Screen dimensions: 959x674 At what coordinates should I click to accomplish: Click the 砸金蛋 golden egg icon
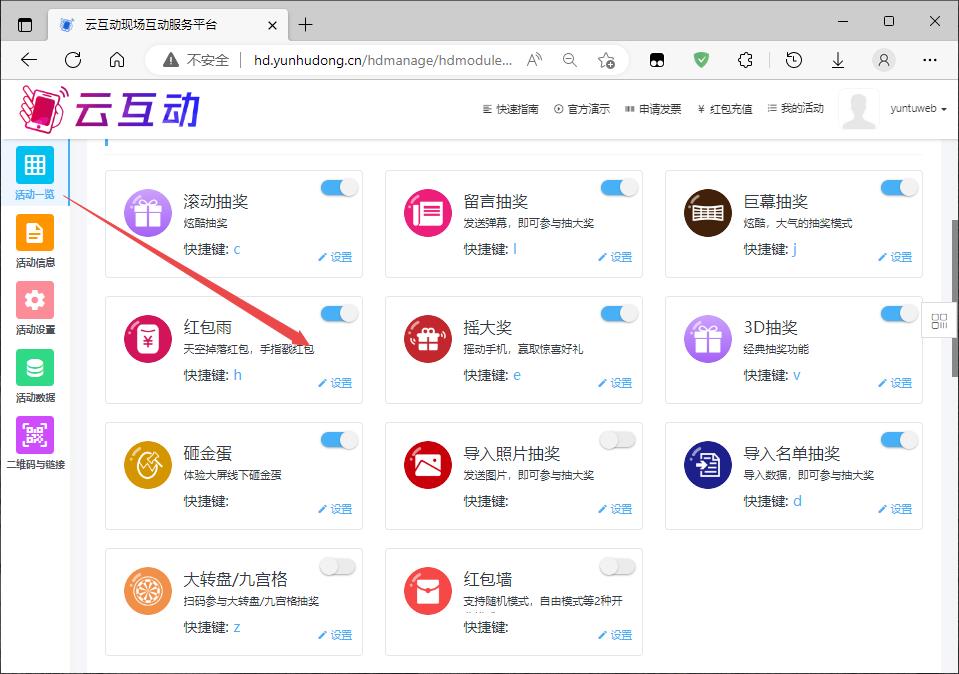click(148, 465)
